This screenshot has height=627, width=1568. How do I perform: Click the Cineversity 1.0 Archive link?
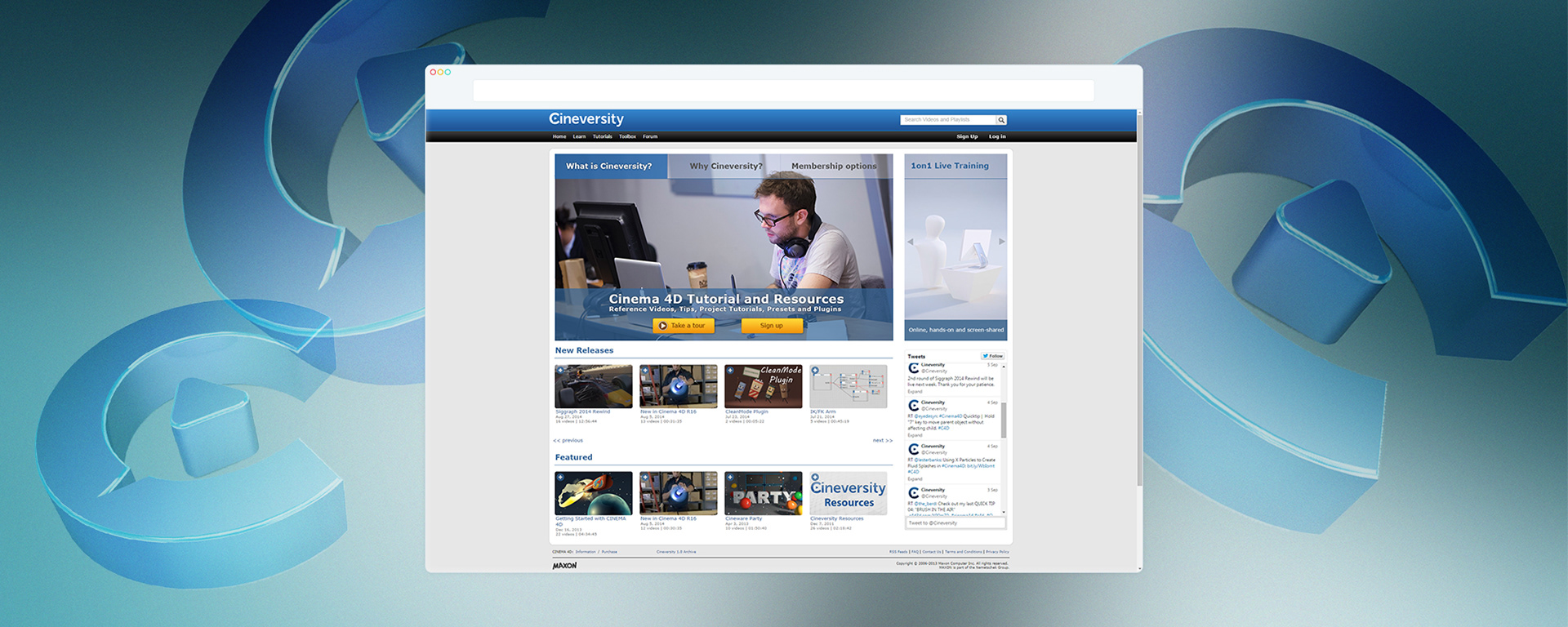(676, 552)
